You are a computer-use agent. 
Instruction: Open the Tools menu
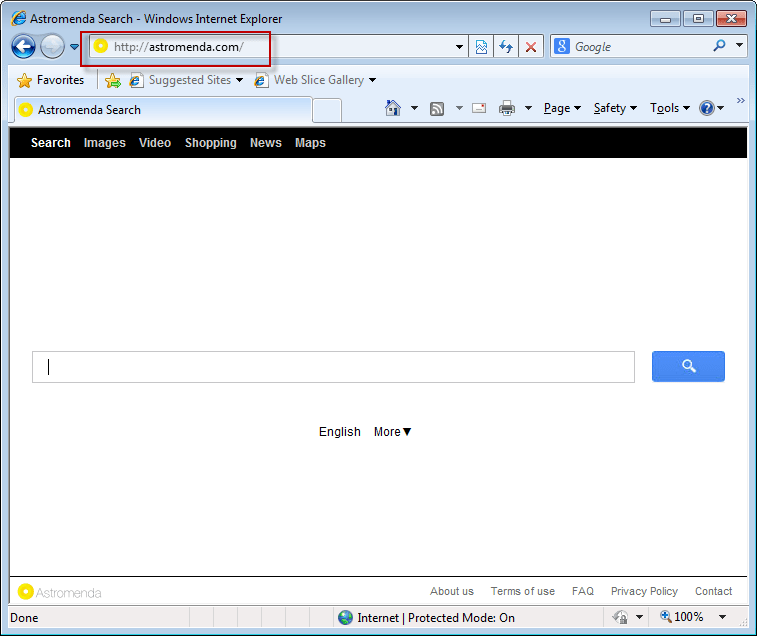[669, 108]
